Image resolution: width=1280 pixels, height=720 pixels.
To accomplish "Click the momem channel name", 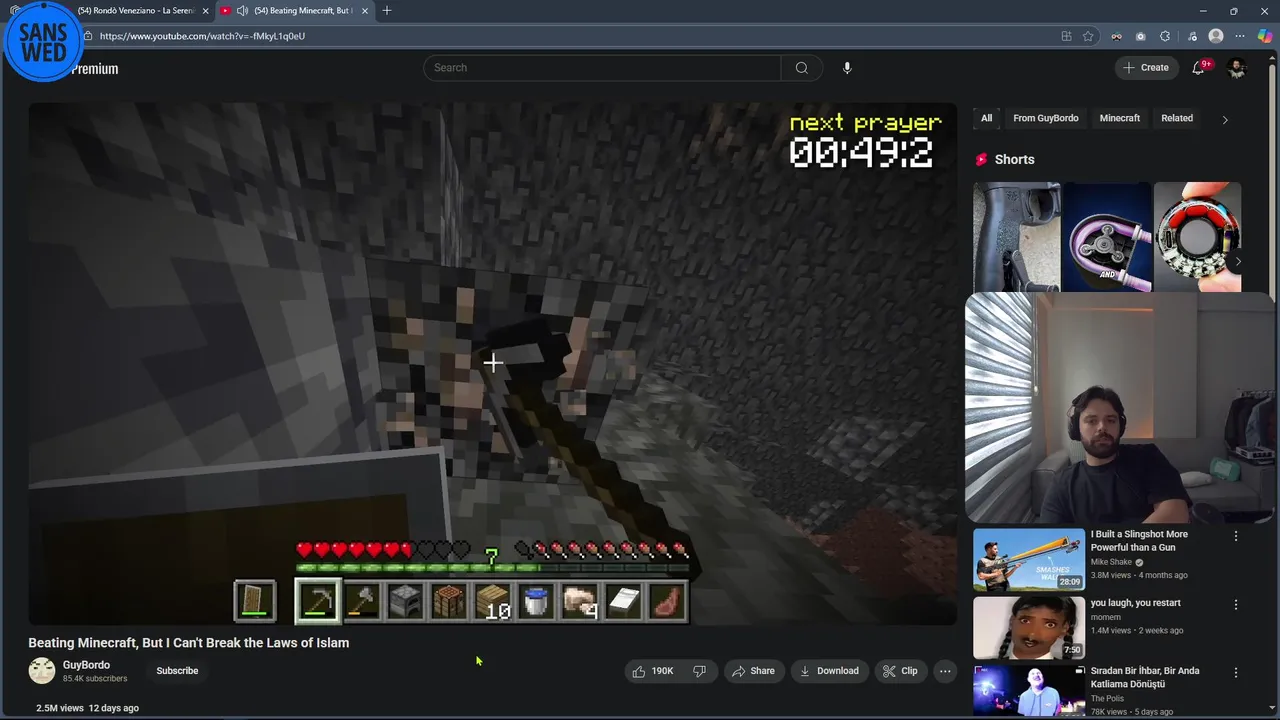I will [1106, 617].
